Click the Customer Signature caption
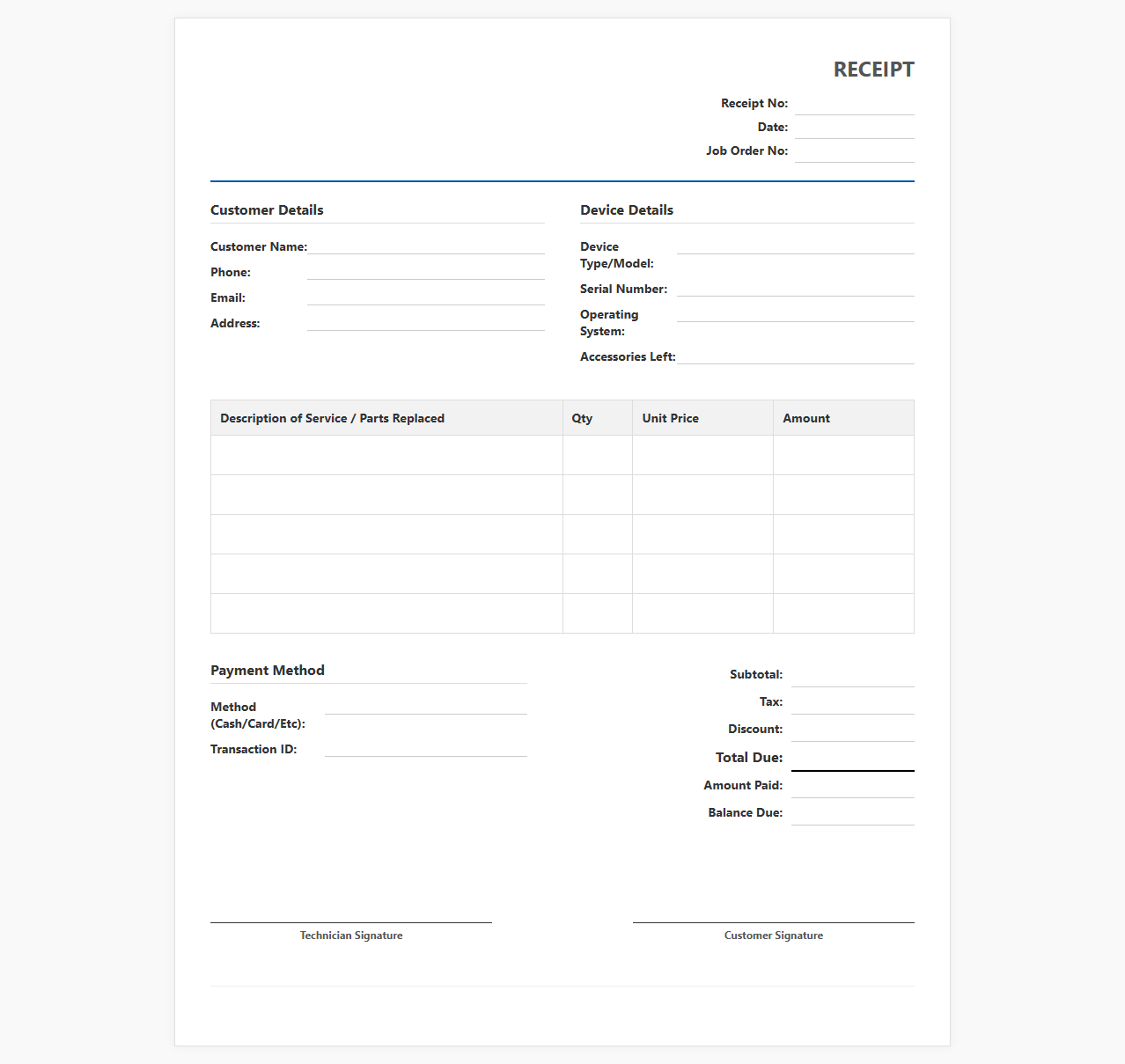Viewport: 1125px width, 1064px height. [774, 936]
